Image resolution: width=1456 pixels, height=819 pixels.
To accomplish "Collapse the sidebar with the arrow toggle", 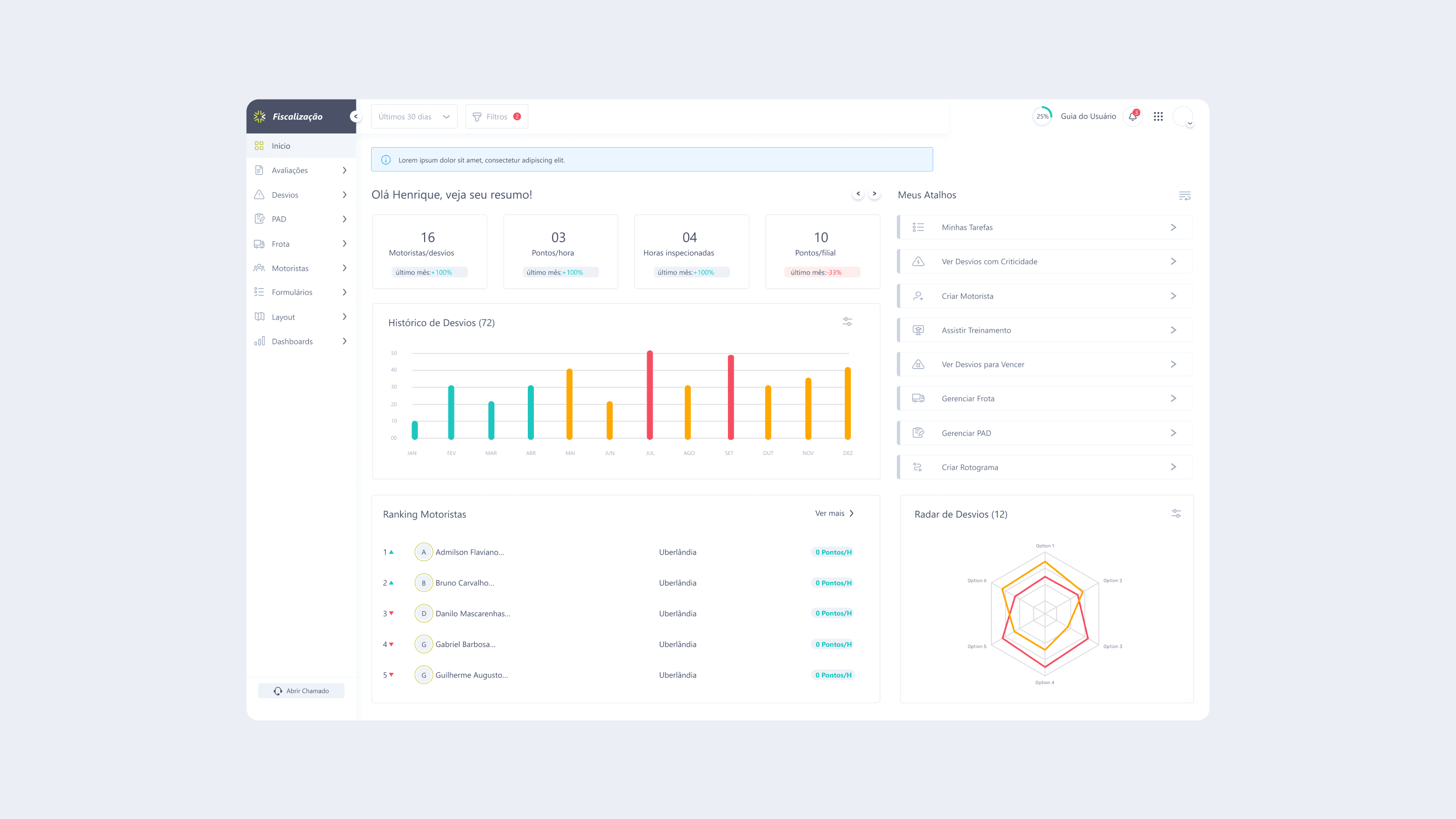I will tap(355, 116).
